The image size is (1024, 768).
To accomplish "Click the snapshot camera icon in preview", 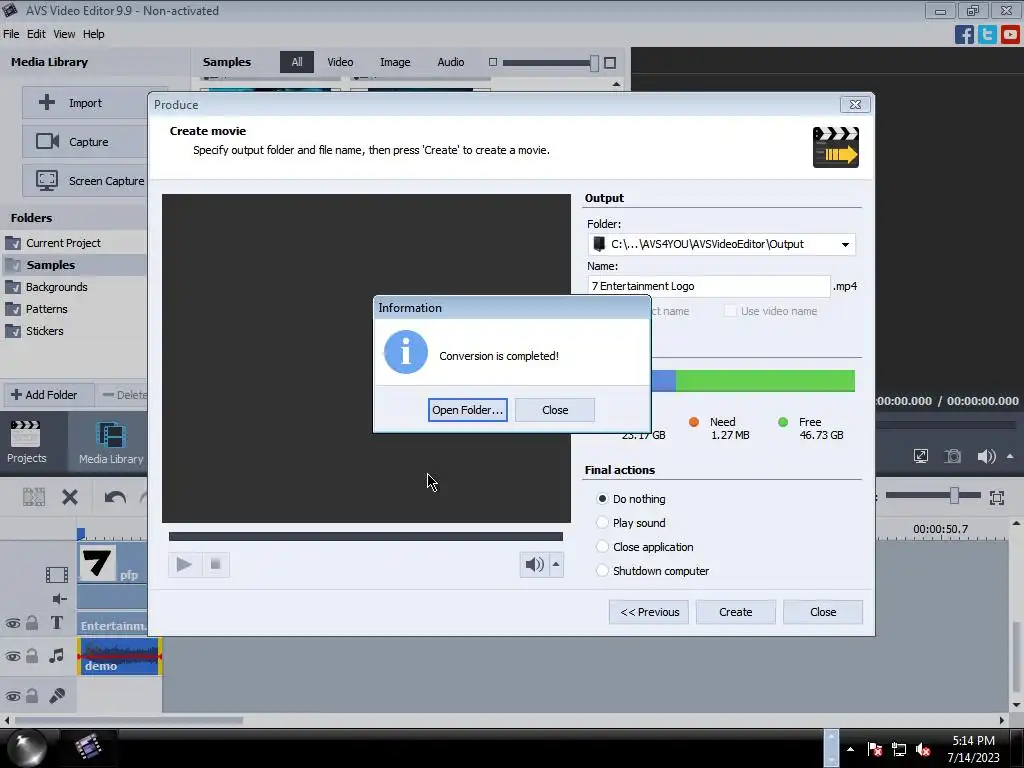I will click(953, 456).
